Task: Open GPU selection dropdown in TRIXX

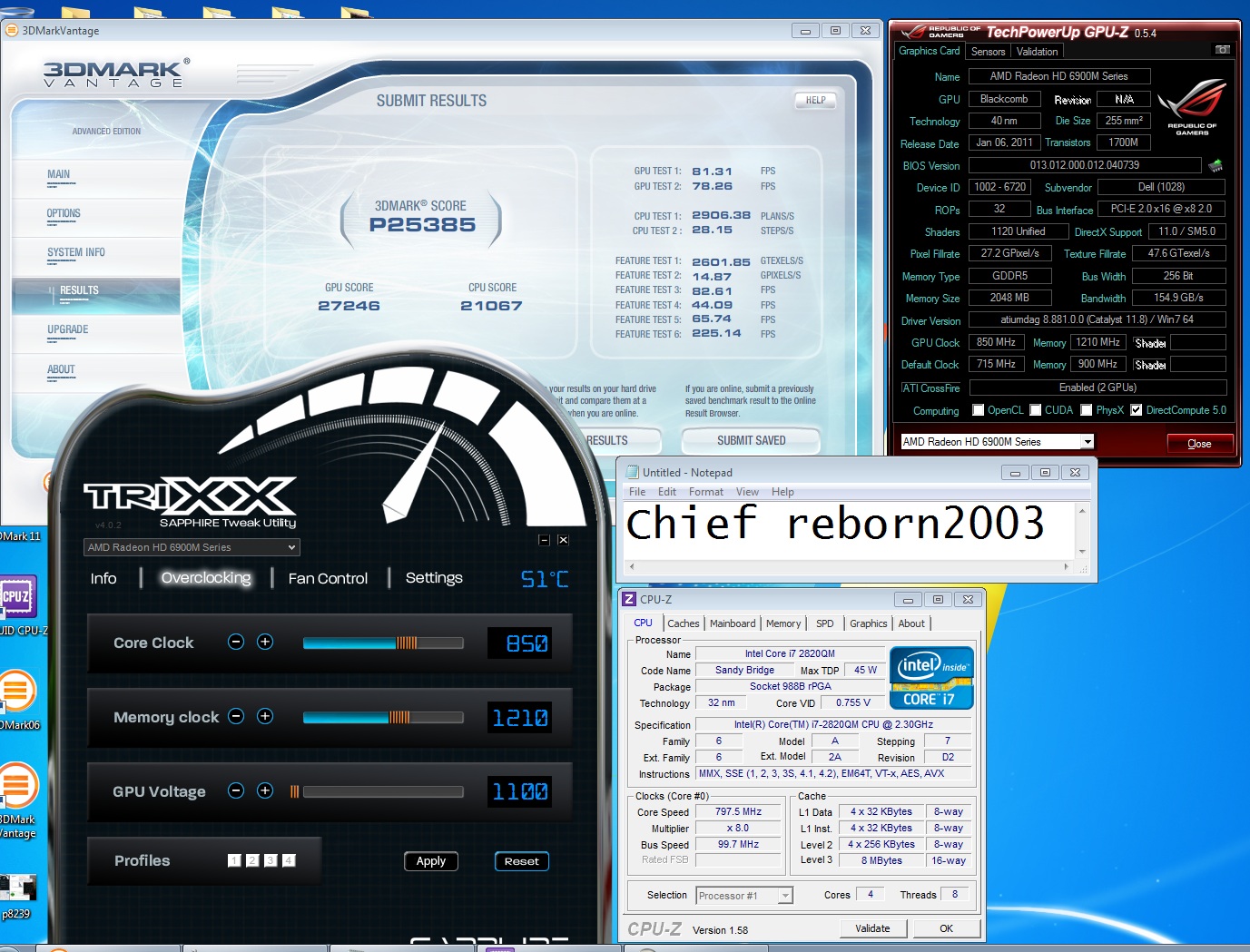Action: [x=192, y=547]
